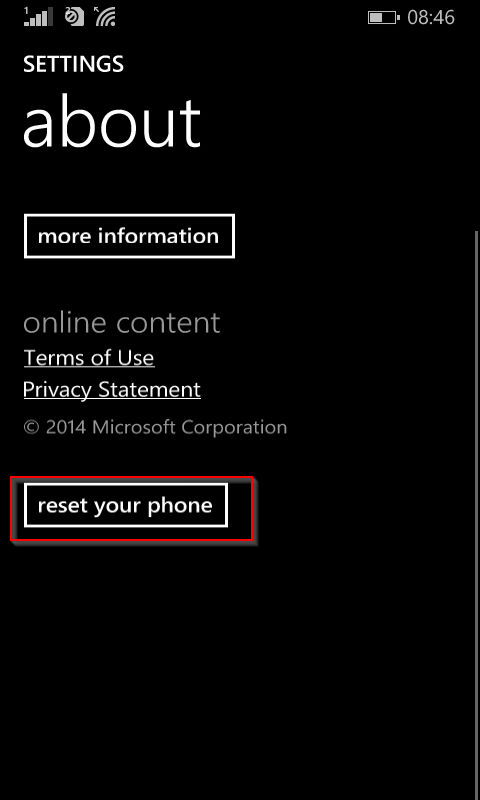Tap the large about page title
The image size is (480, 800).
point(112,122)
